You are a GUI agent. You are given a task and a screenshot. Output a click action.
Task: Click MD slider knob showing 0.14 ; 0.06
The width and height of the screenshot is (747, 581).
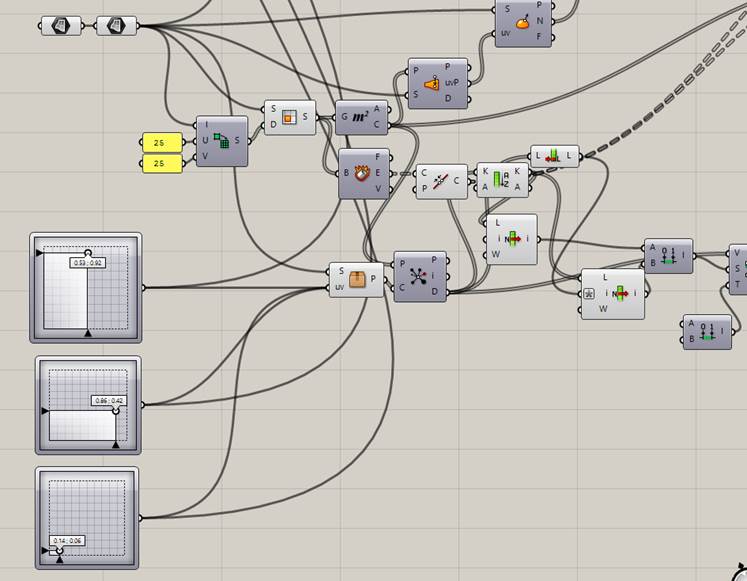point(60,550)
